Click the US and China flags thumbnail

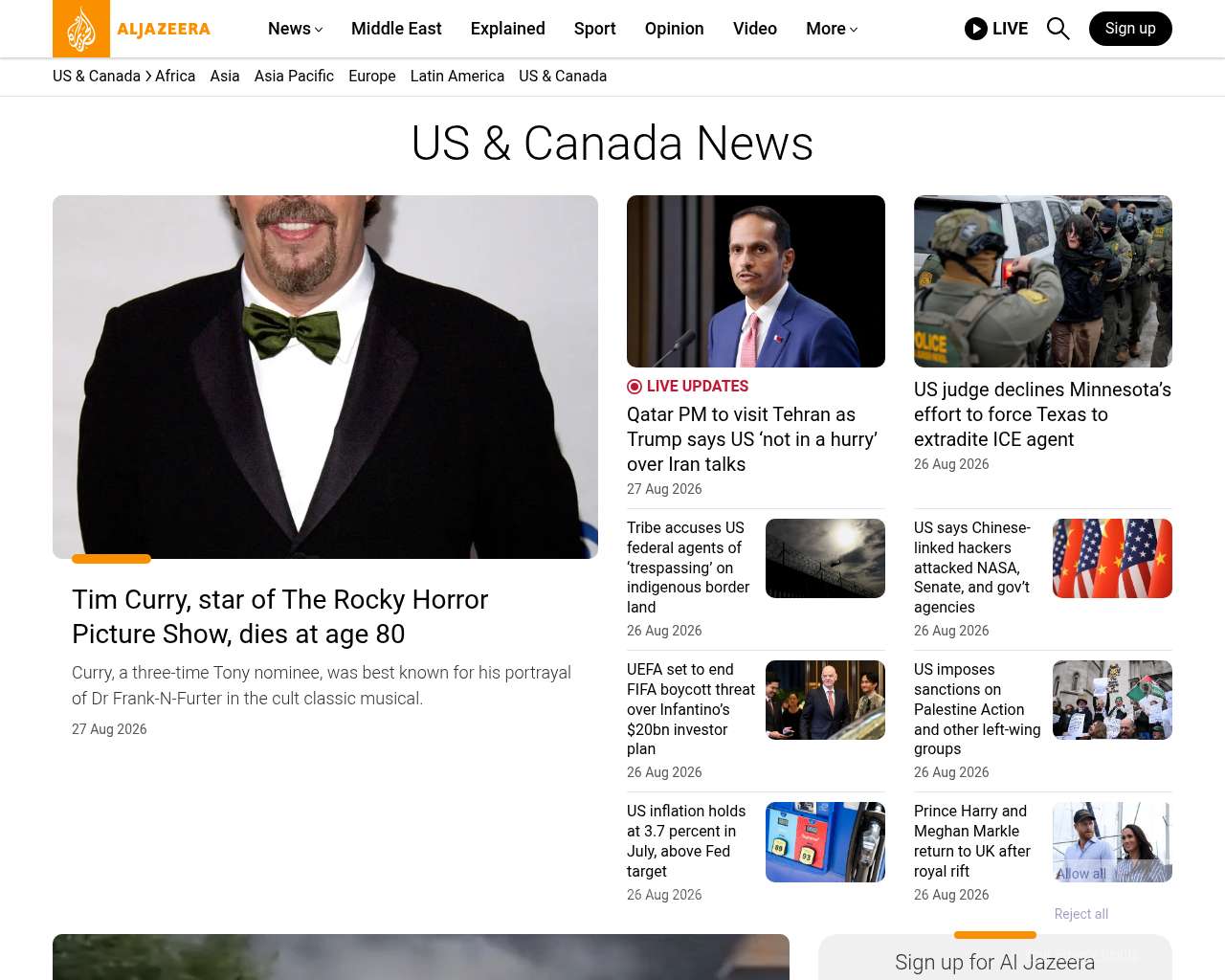[x=1112, y=558]
